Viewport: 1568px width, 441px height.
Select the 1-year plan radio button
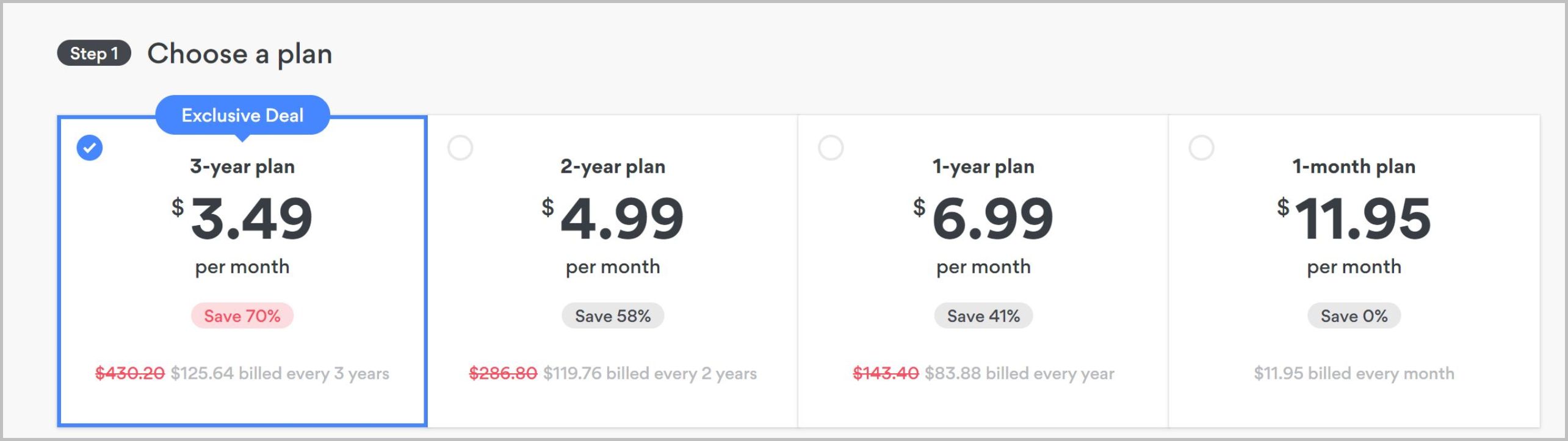831,148
